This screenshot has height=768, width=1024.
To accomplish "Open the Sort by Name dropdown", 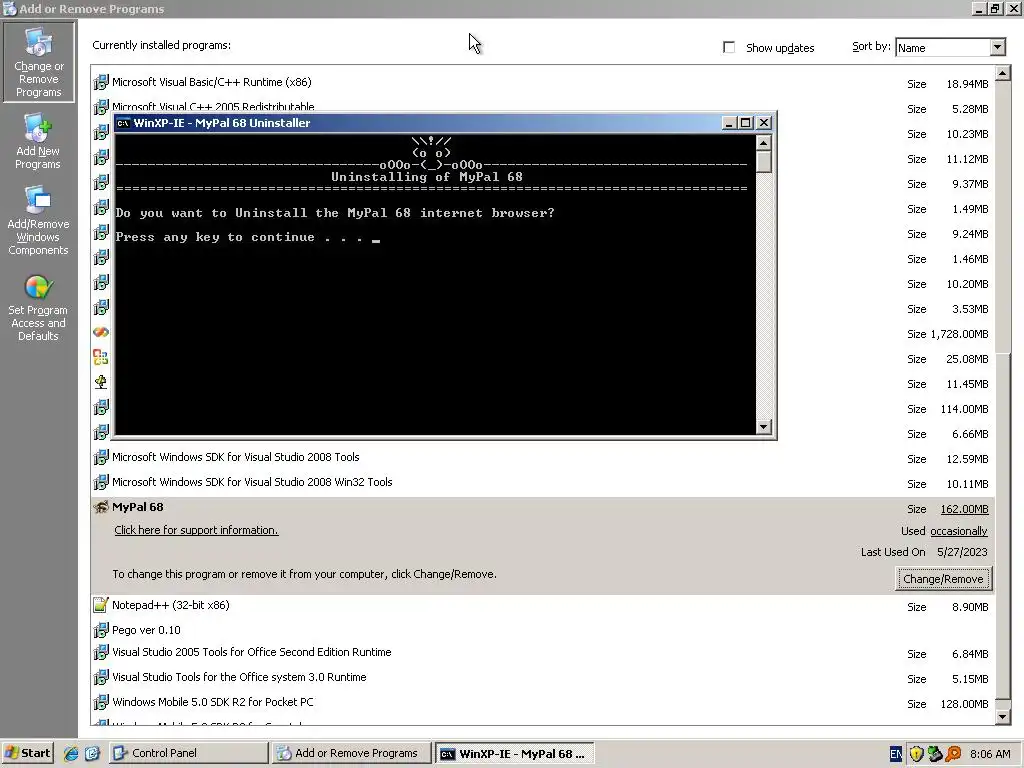I will click(997, 47).
